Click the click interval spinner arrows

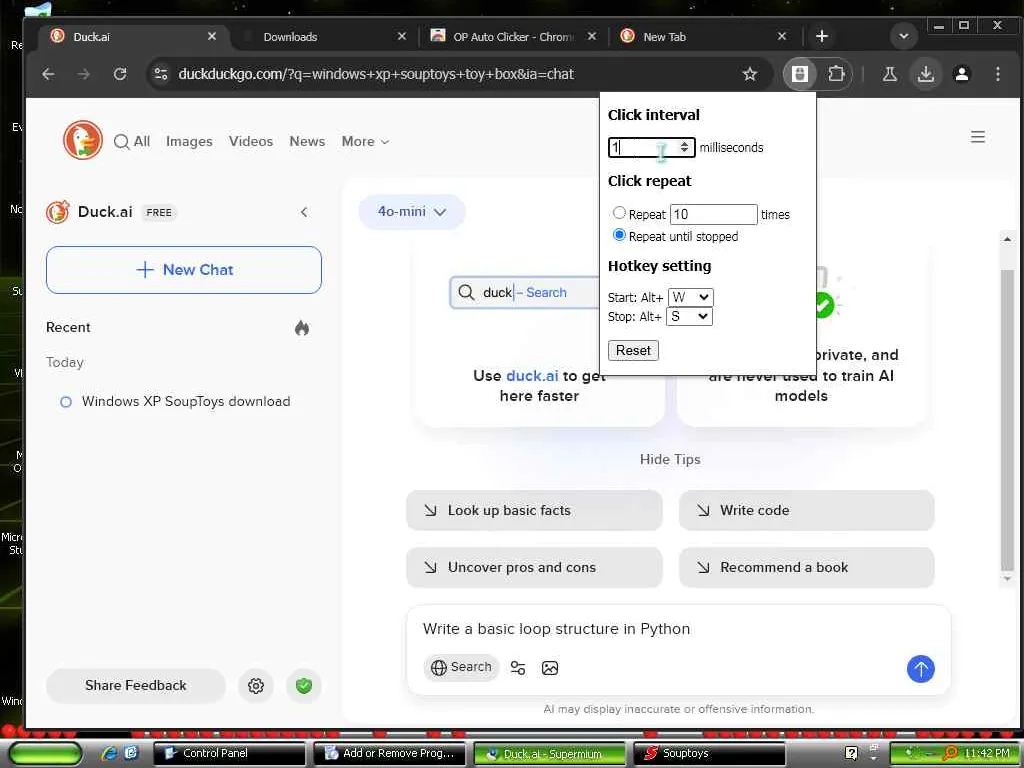[684, 147]
